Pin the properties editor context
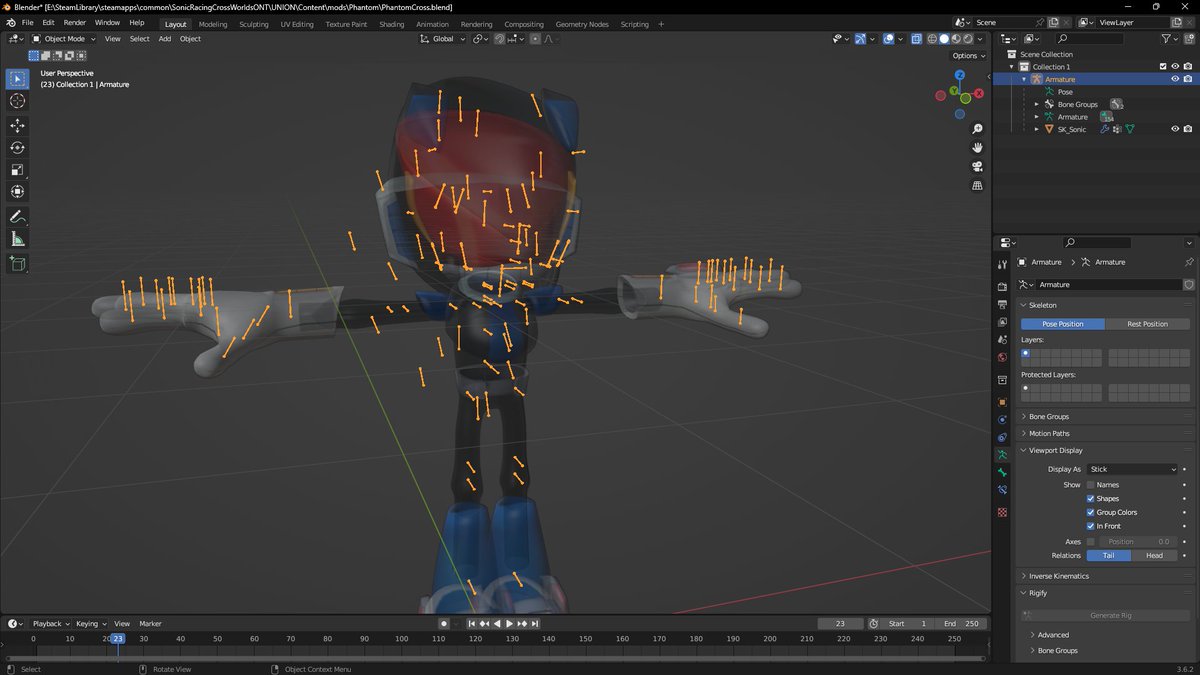 [x=1188, y=262]
